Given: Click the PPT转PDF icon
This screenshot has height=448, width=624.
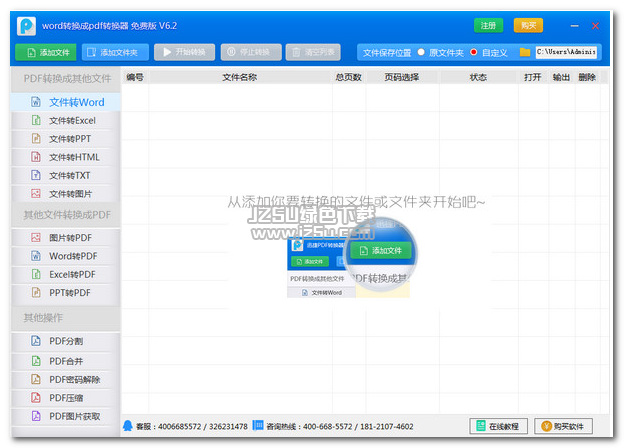Looking at the screenshot, I should coord(36,292).
